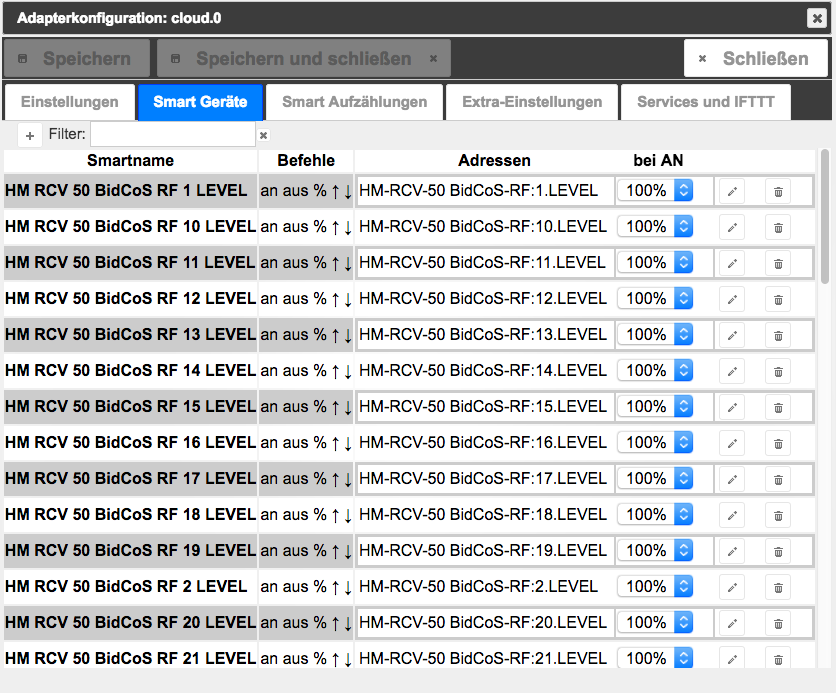Viewport: 836px width, 693px height.
Task: Edit smart device RF 12 LEVEL
Action: tap(732, 300)
